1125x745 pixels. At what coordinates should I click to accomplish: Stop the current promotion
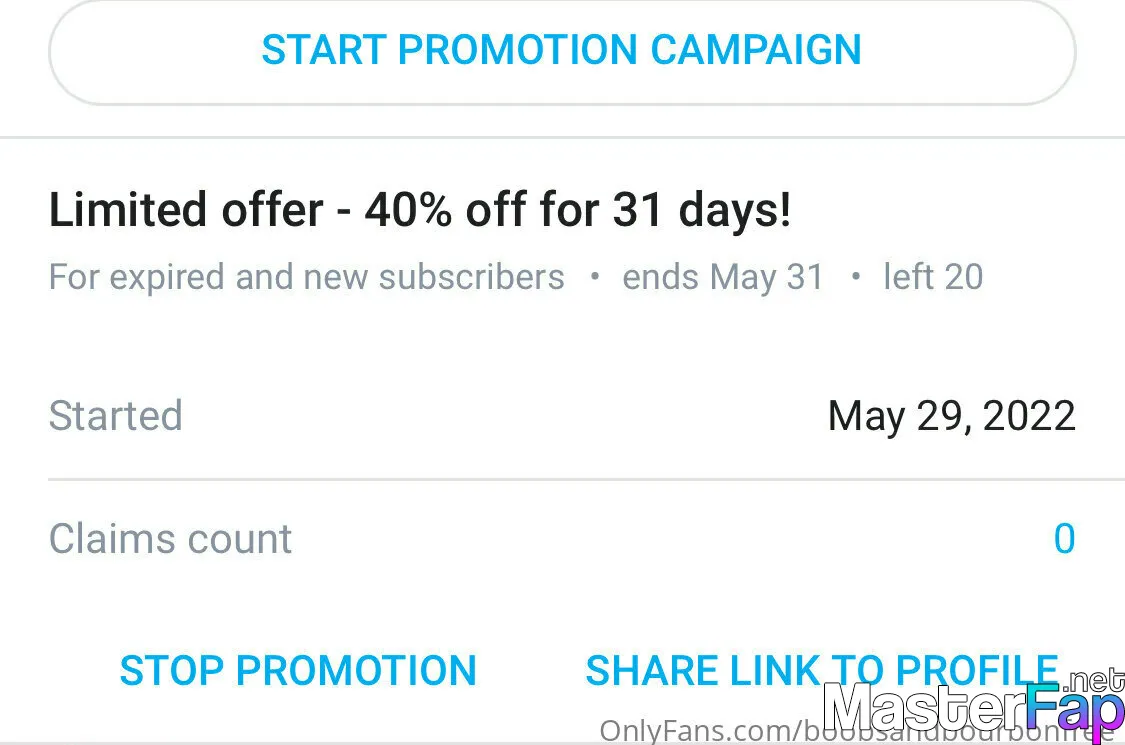coord(298,670)
